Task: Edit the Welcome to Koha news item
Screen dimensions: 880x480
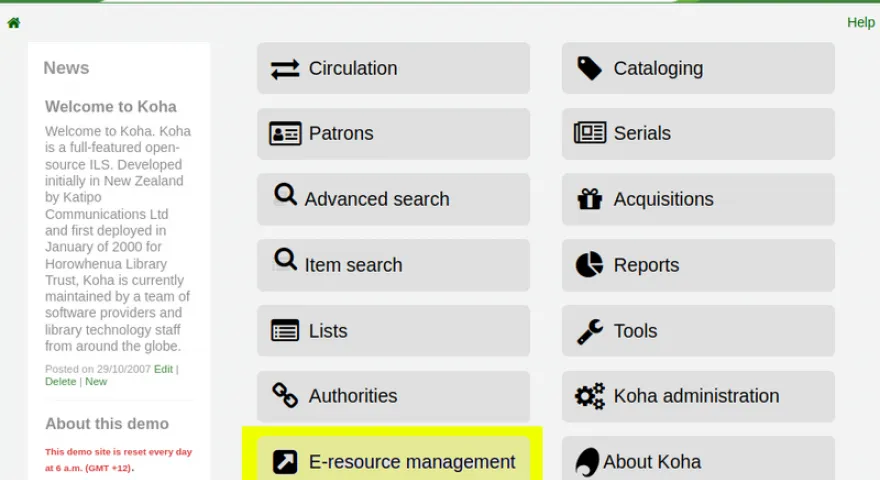Action: (163, 369)
